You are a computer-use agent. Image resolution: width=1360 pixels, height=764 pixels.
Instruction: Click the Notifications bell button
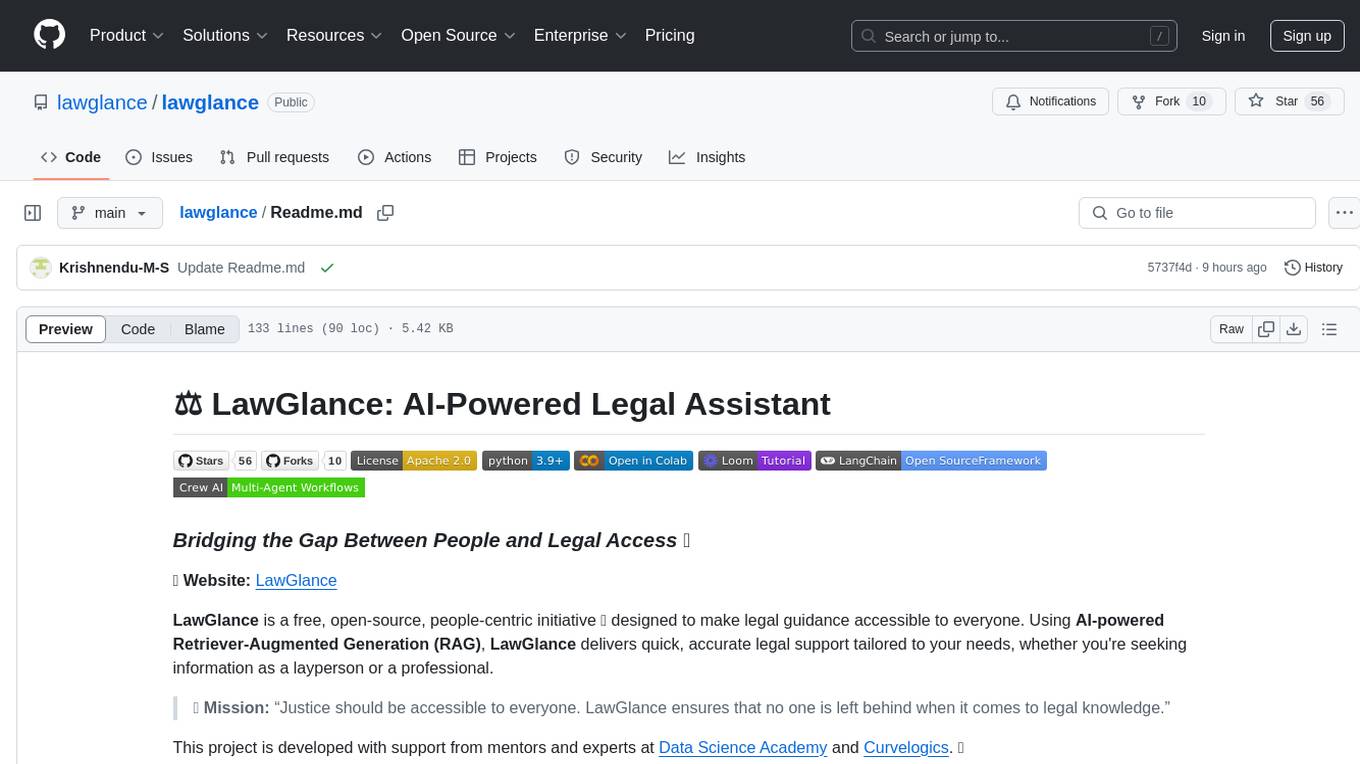(x=1051, y=102)
